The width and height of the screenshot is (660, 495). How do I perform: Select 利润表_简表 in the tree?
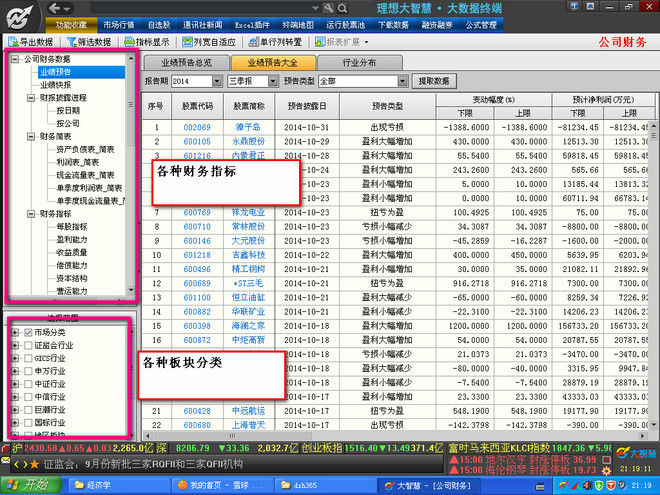point(77,162)
